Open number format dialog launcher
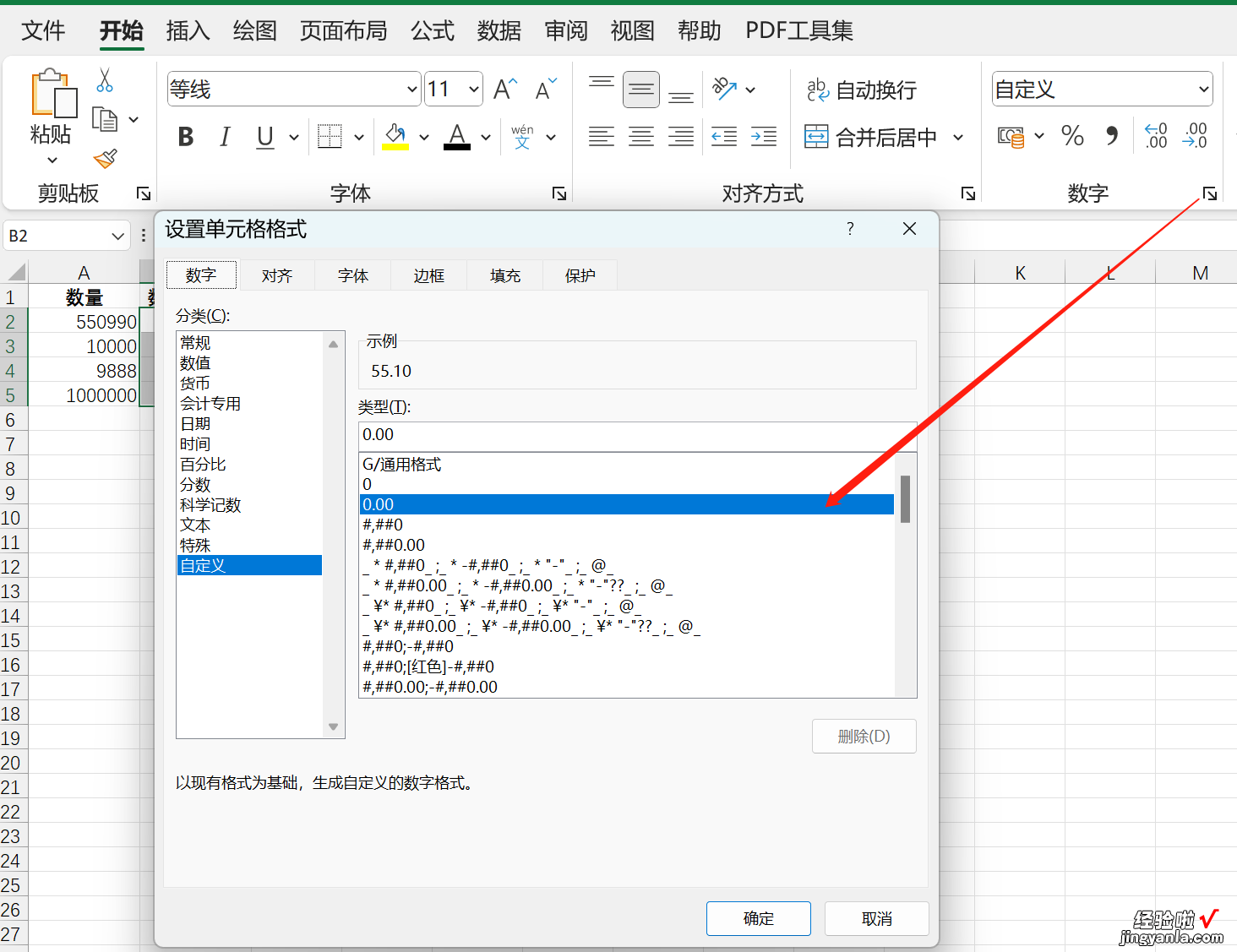This screenshot has height=952, width=1237. point(1210,193)
